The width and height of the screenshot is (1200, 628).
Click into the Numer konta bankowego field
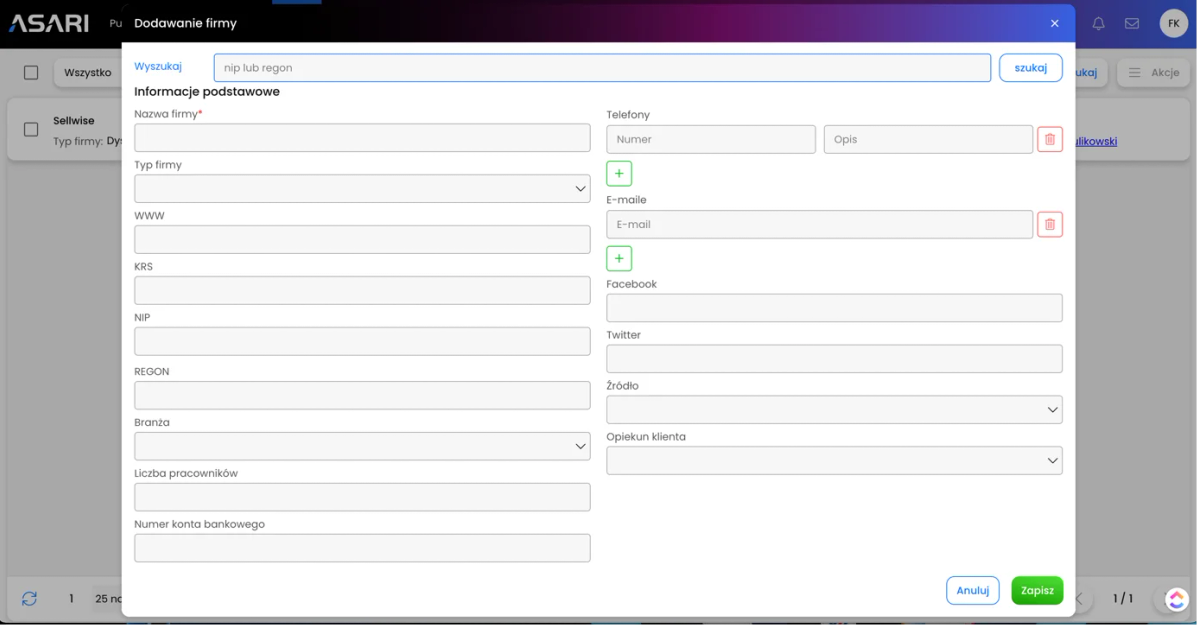[362, 548]
